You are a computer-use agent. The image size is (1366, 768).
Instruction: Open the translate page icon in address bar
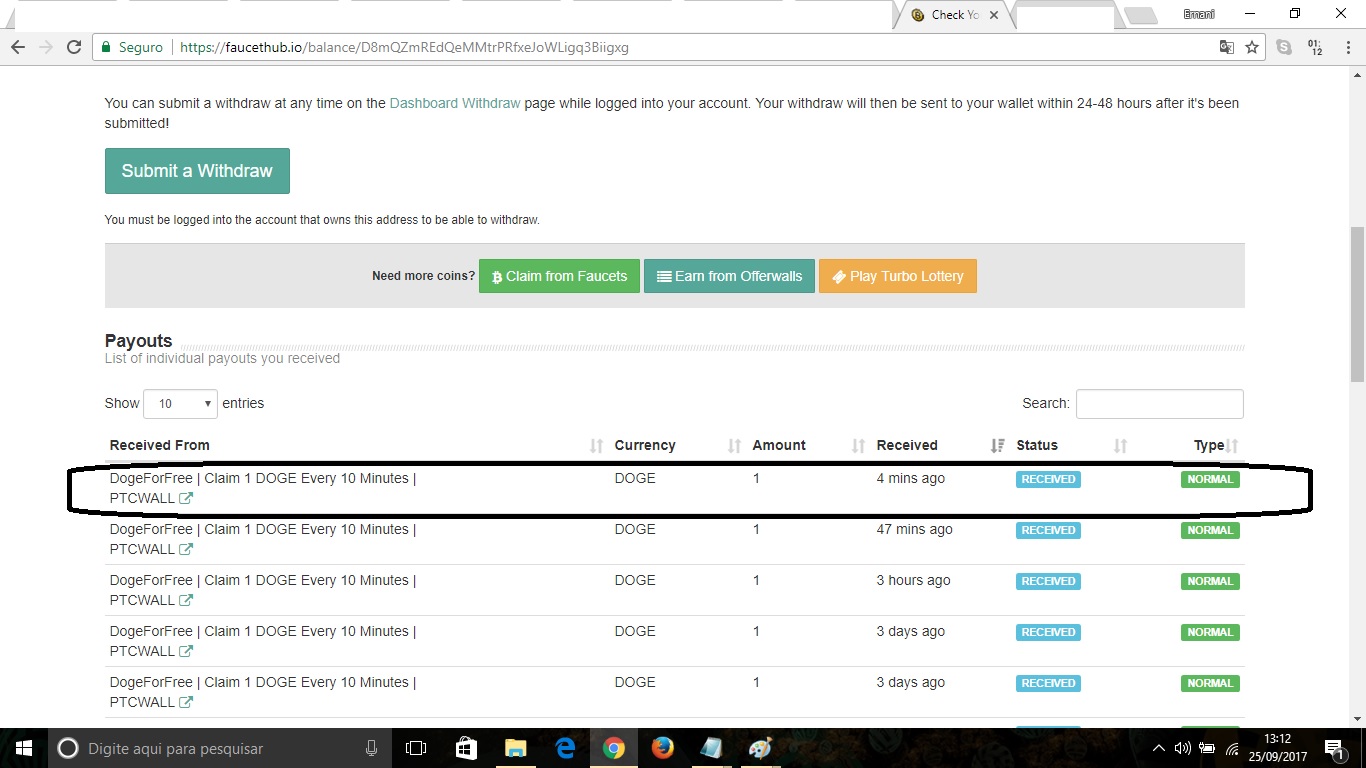point(1226,47)
